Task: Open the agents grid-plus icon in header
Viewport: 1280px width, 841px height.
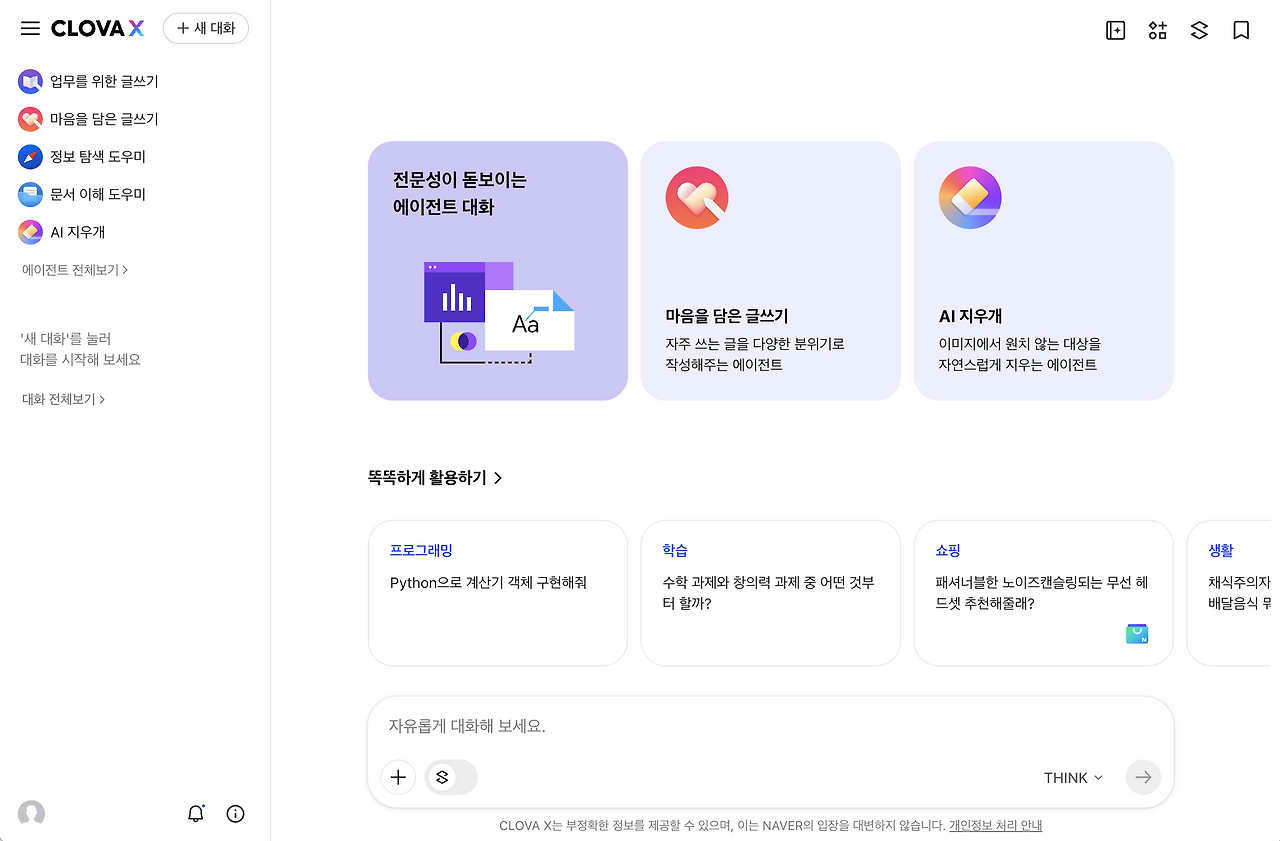Action: 1158,30
